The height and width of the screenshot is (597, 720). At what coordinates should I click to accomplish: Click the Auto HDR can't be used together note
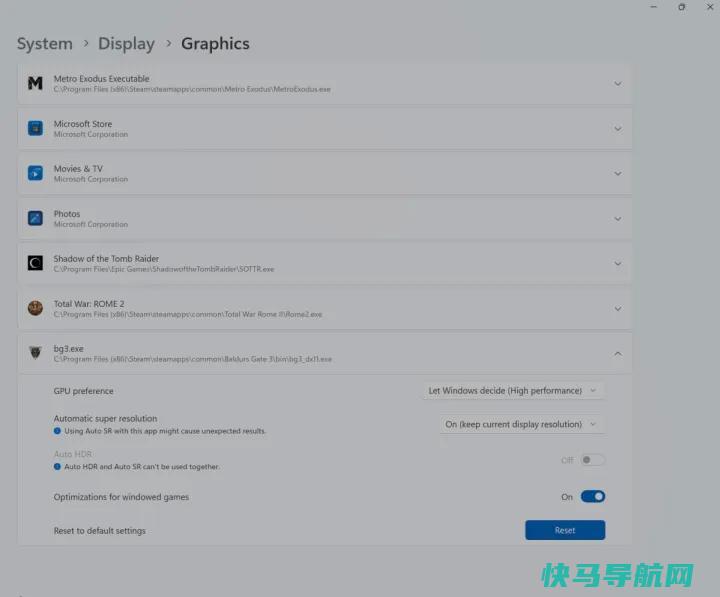(x=142, y=467)
